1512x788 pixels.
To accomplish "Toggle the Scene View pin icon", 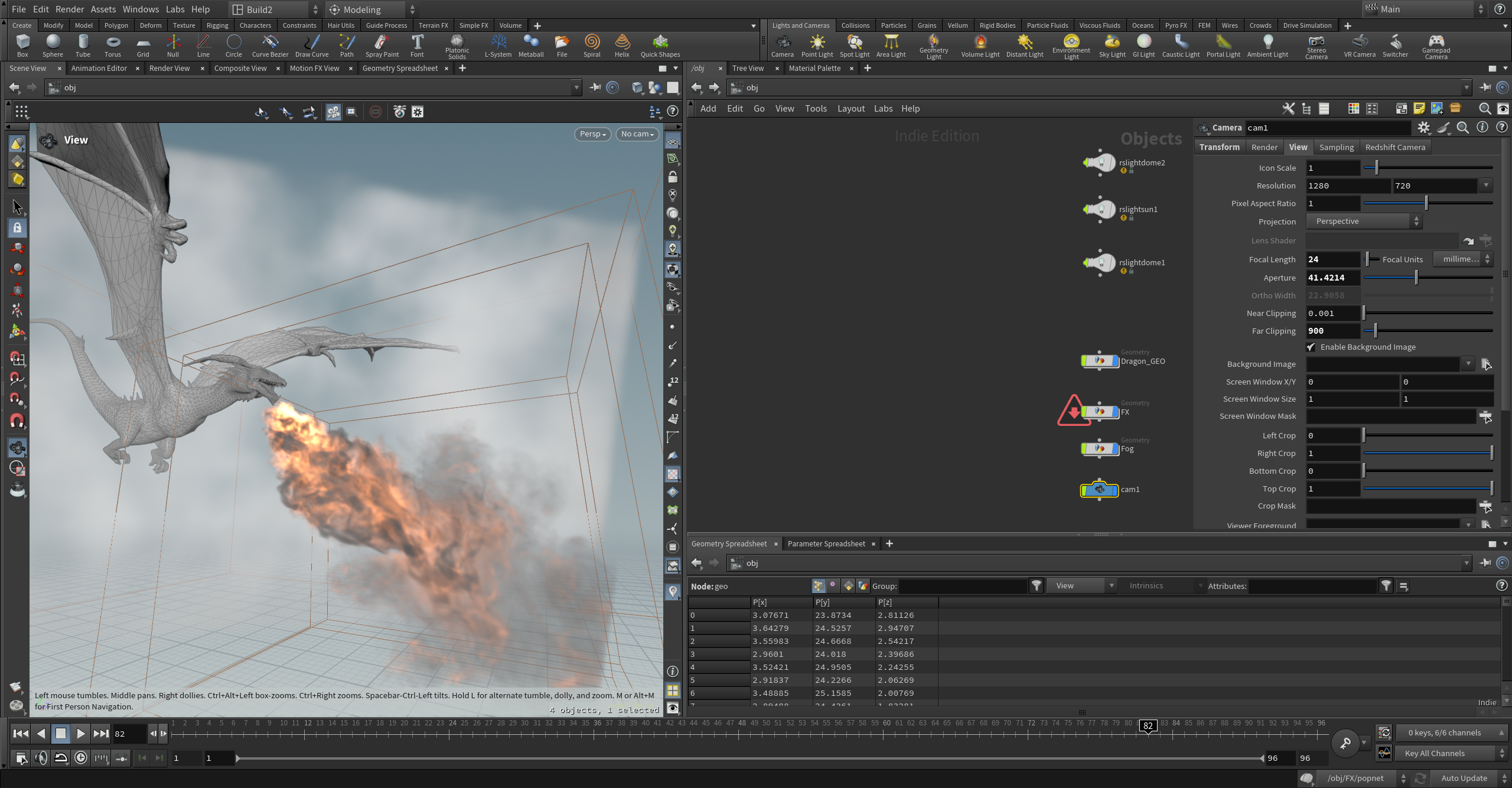I will coord(595,87).
